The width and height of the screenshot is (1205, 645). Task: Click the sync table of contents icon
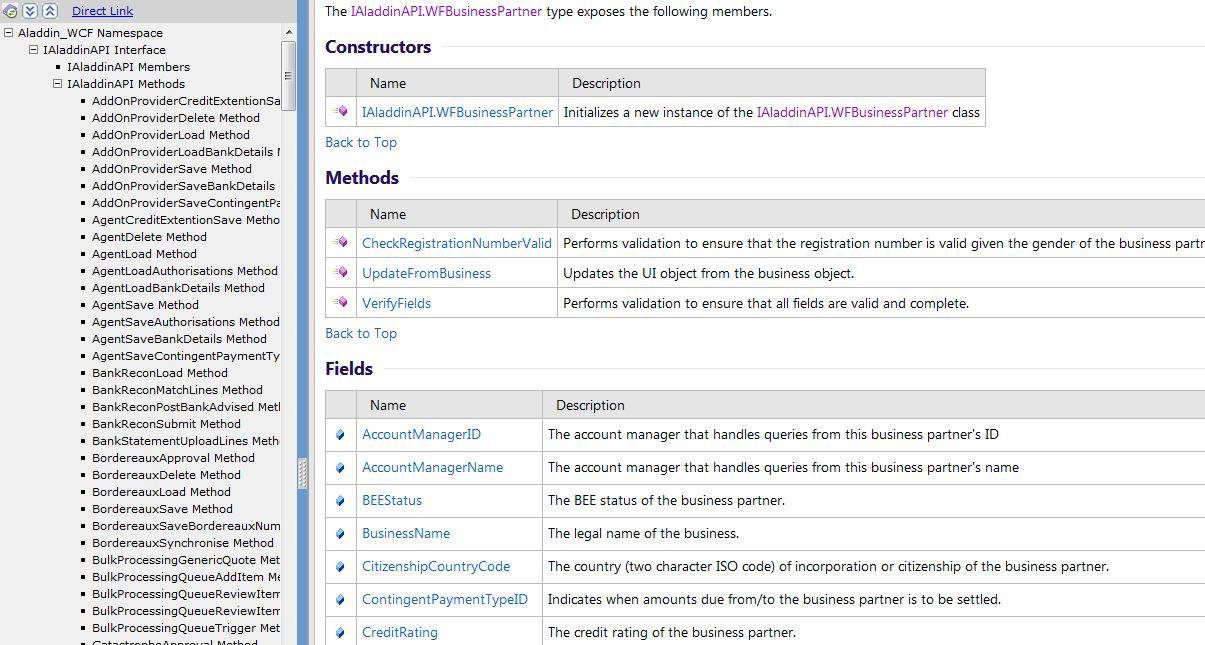pyautogui.click(x=9, y=10)
